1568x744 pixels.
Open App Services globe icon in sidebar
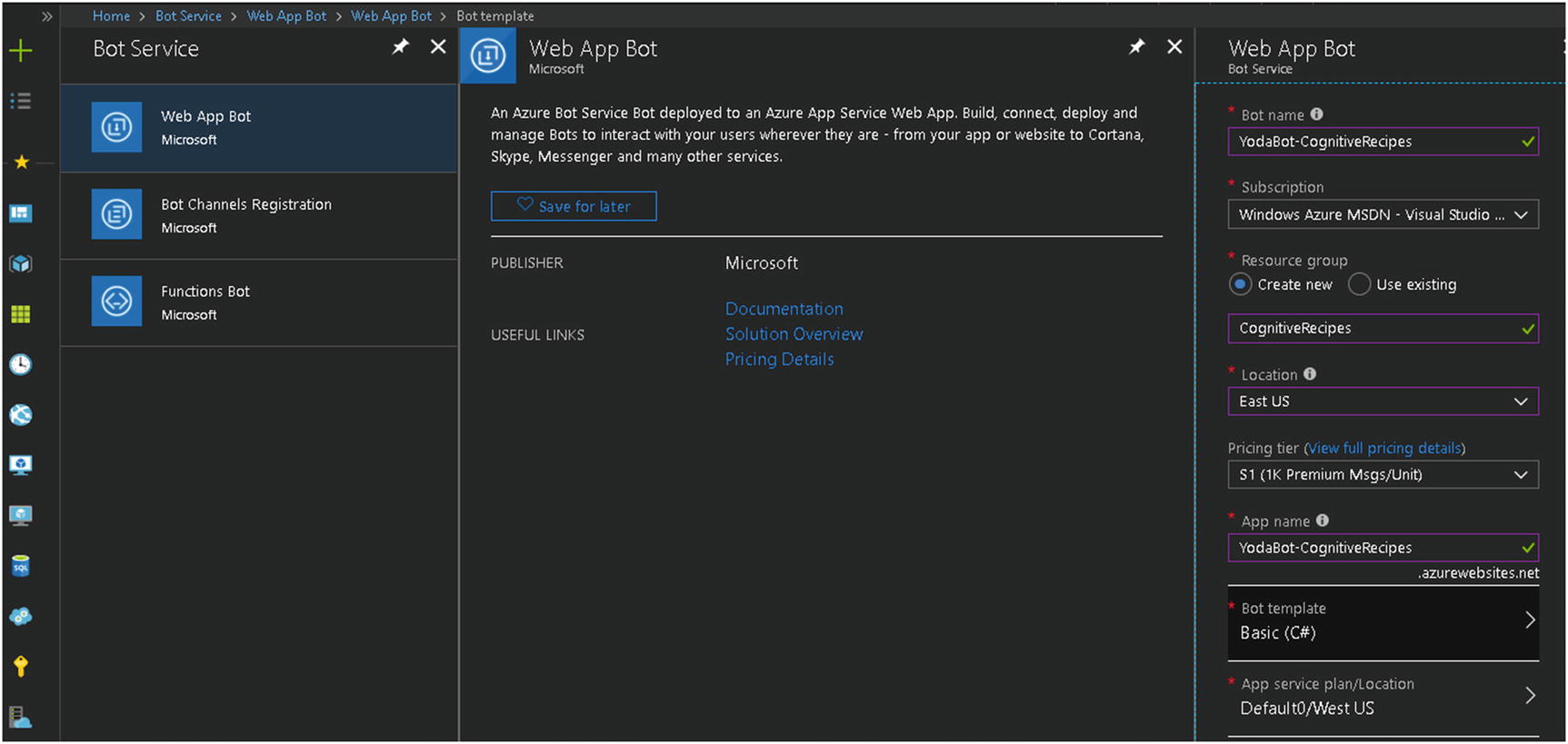tap(20, 415)
